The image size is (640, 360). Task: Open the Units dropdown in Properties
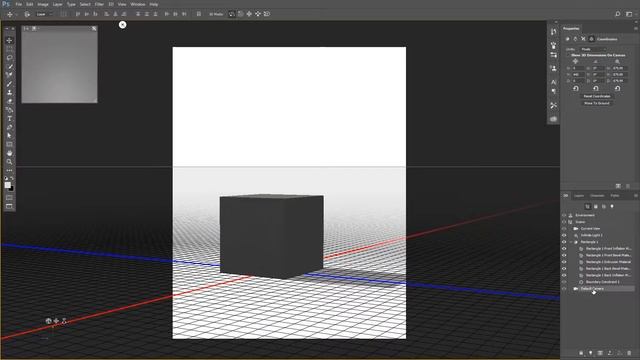tap(594, 49)
